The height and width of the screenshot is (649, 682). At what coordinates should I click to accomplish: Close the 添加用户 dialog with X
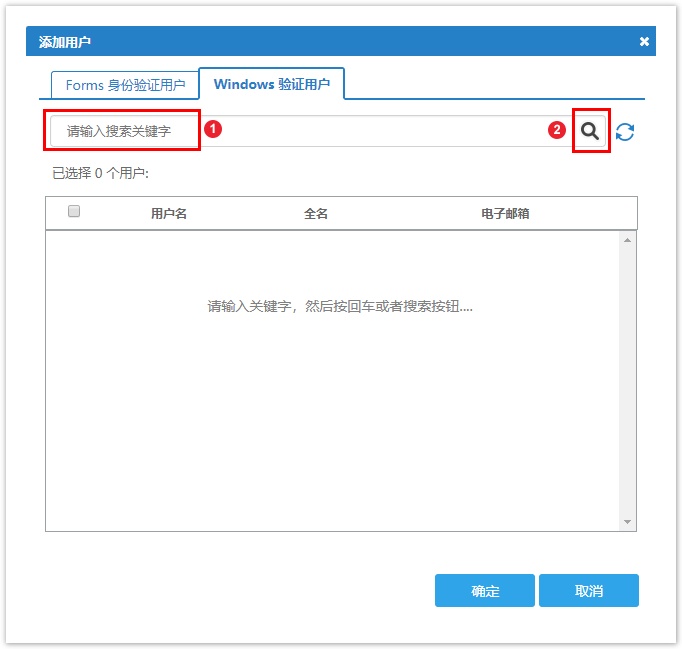[644, 42]
